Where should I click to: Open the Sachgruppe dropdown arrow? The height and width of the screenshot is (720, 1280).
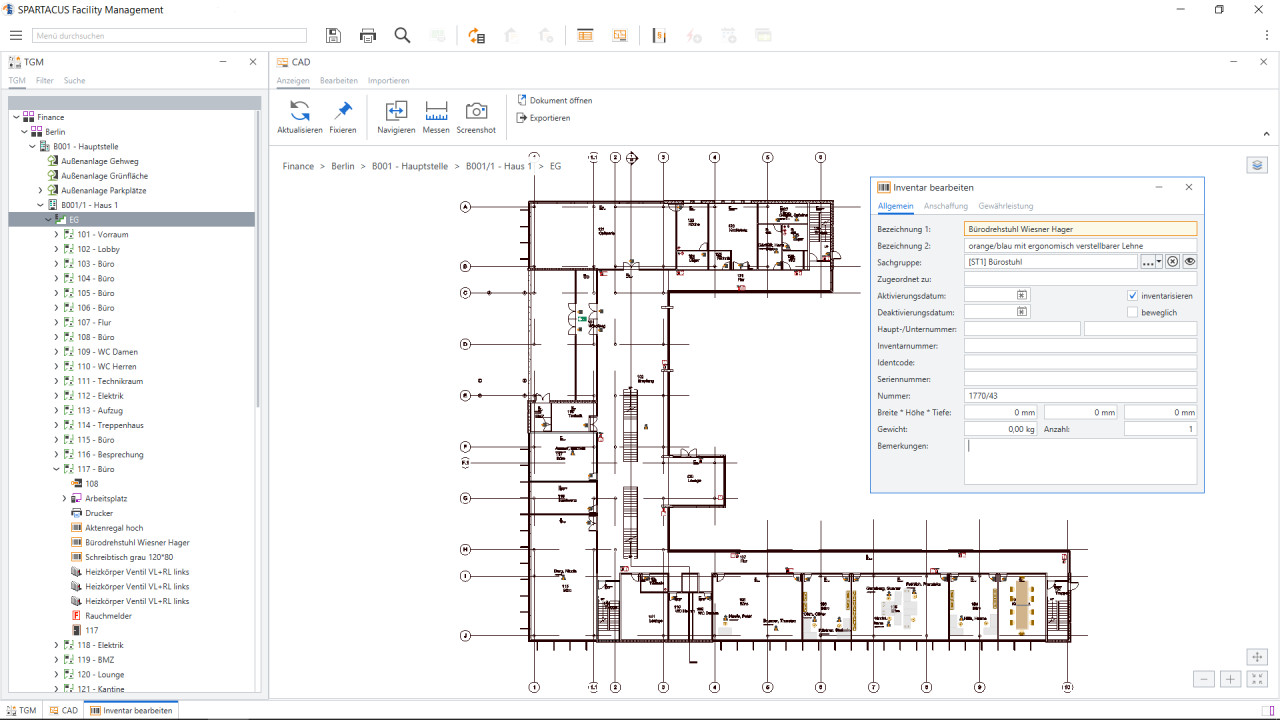1158,262
